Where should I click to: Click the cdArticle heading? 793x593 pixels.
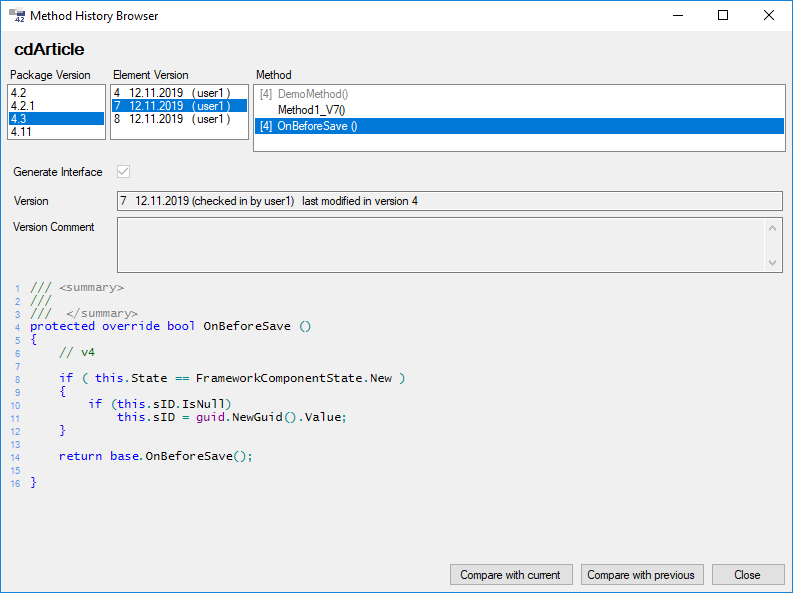tap(49, 50)
